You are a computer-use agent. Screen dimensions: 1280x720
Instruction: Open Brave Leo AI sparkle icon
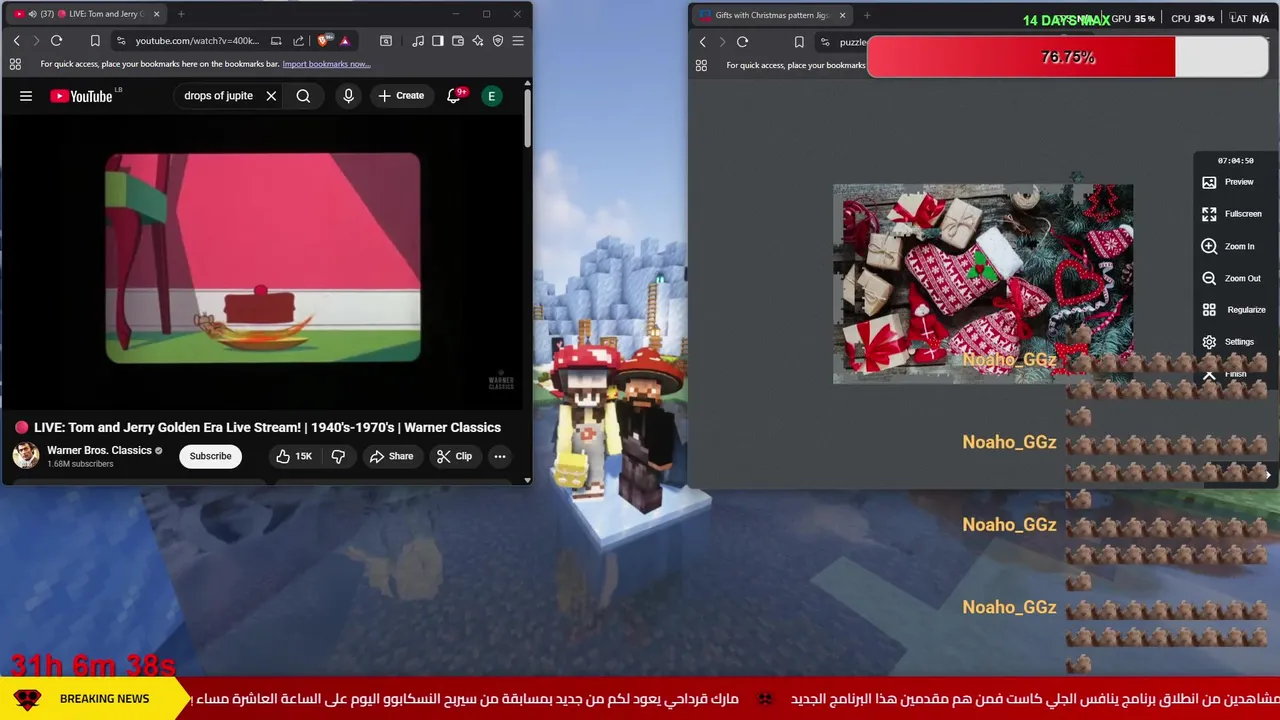click(478, 41)
